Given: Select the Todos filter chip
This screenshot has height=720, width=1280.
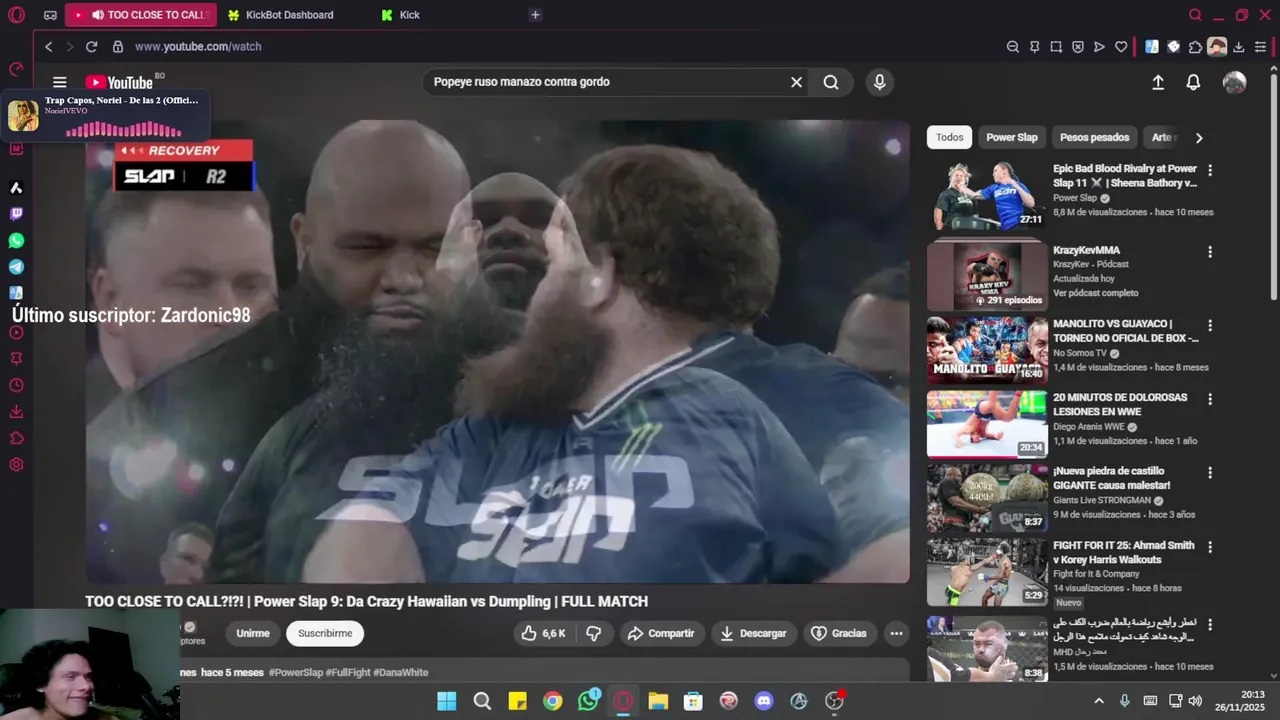Looking at the screenshot, I should point(949,138).
